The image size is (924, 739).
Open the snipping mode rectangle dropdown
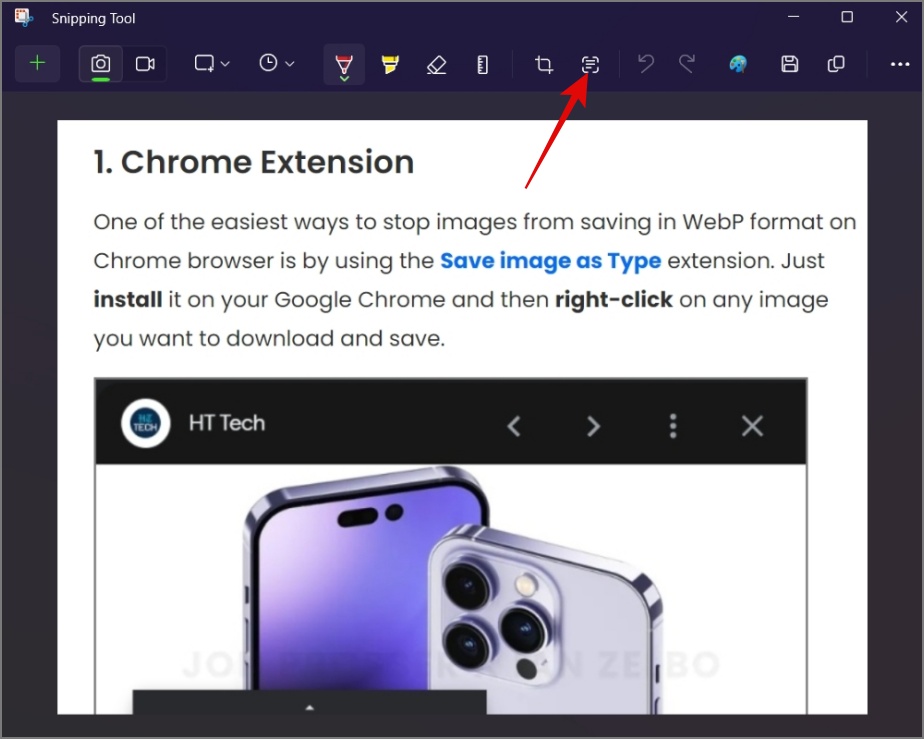tap(212, 63)
